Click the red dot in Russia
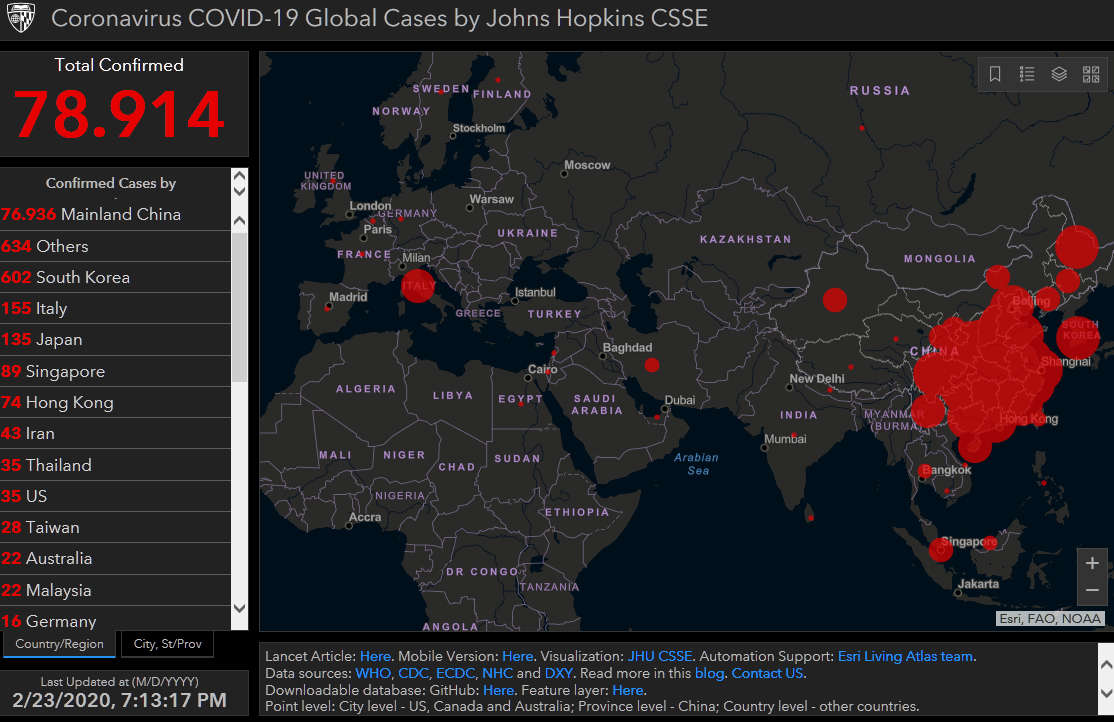 (x=862, y=128)
